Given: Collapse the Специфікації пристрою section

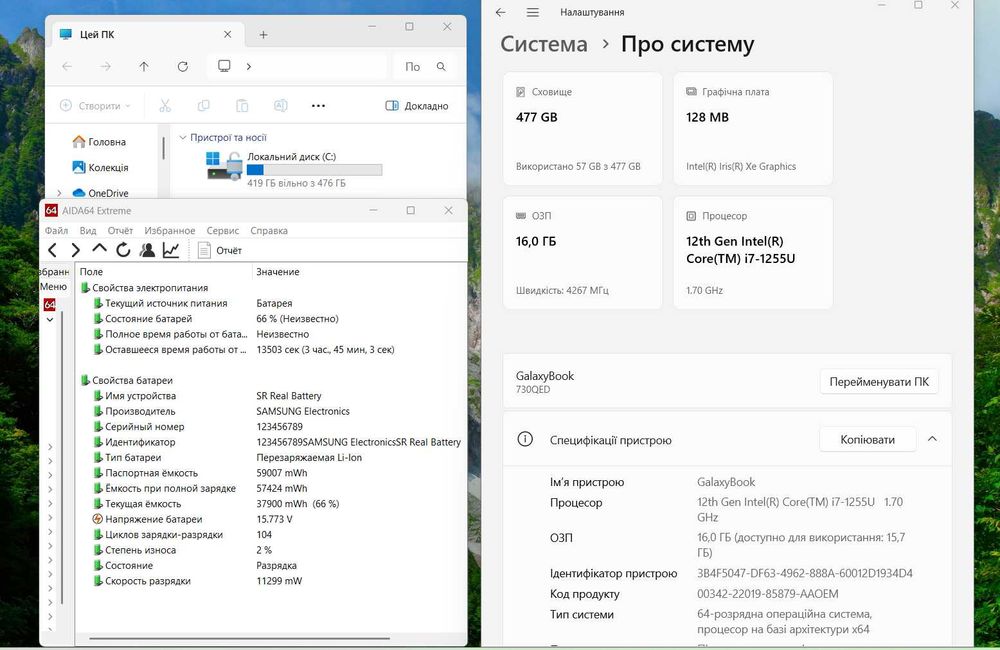Looking at the screenshot, I should point(932,439).
